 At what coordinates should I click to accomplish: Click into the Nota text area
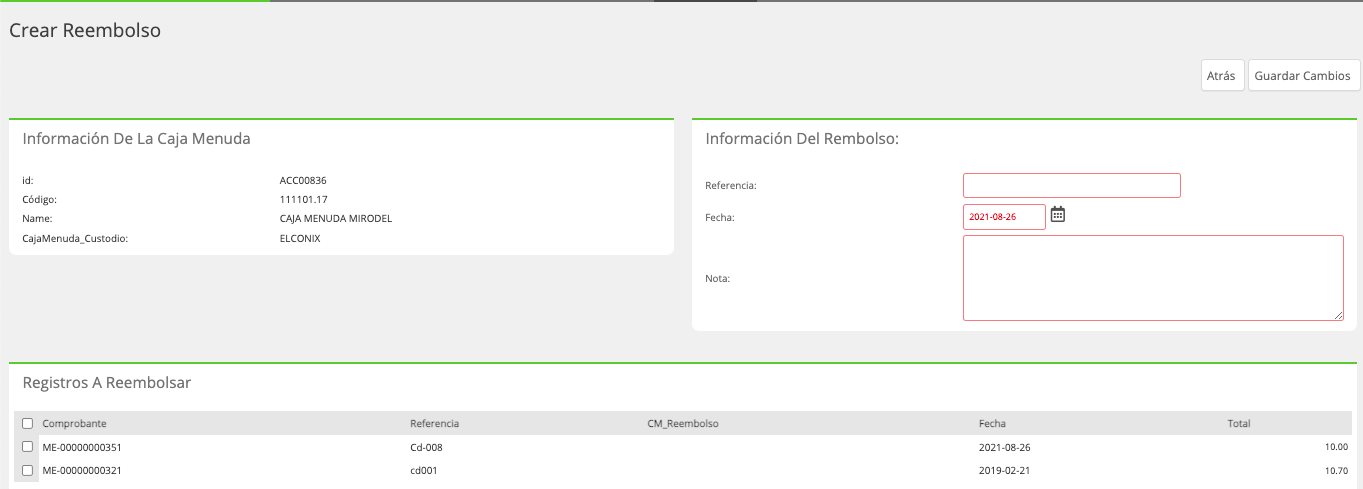pos(1153,278)
